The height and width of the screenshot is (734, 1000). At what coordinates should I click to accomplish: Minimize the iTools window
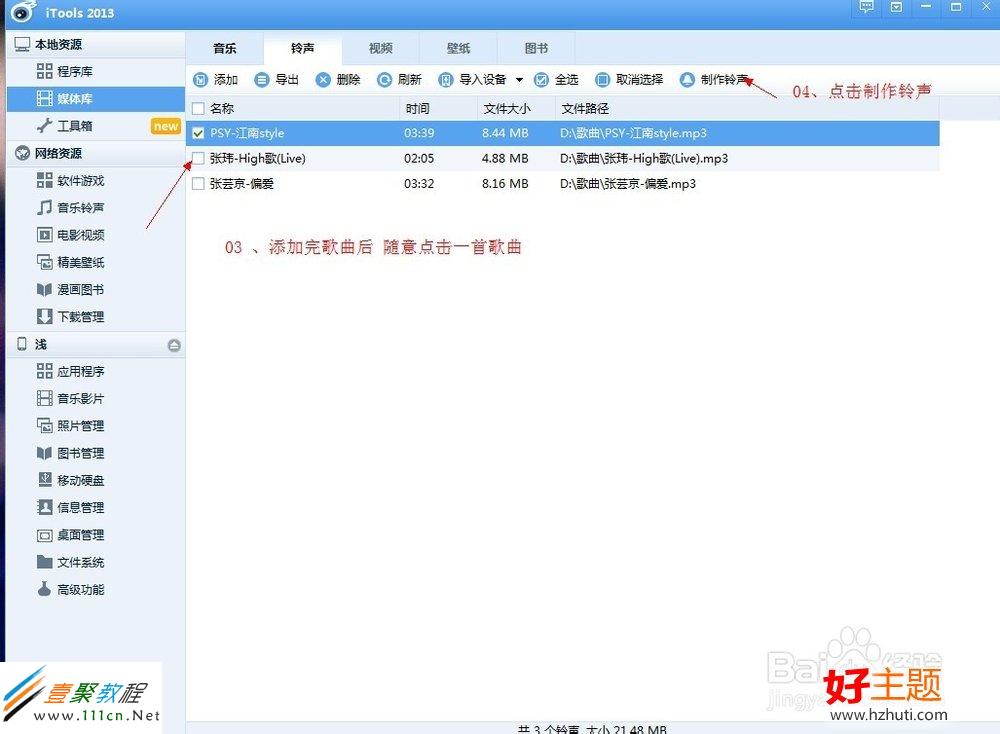[926, 7]
